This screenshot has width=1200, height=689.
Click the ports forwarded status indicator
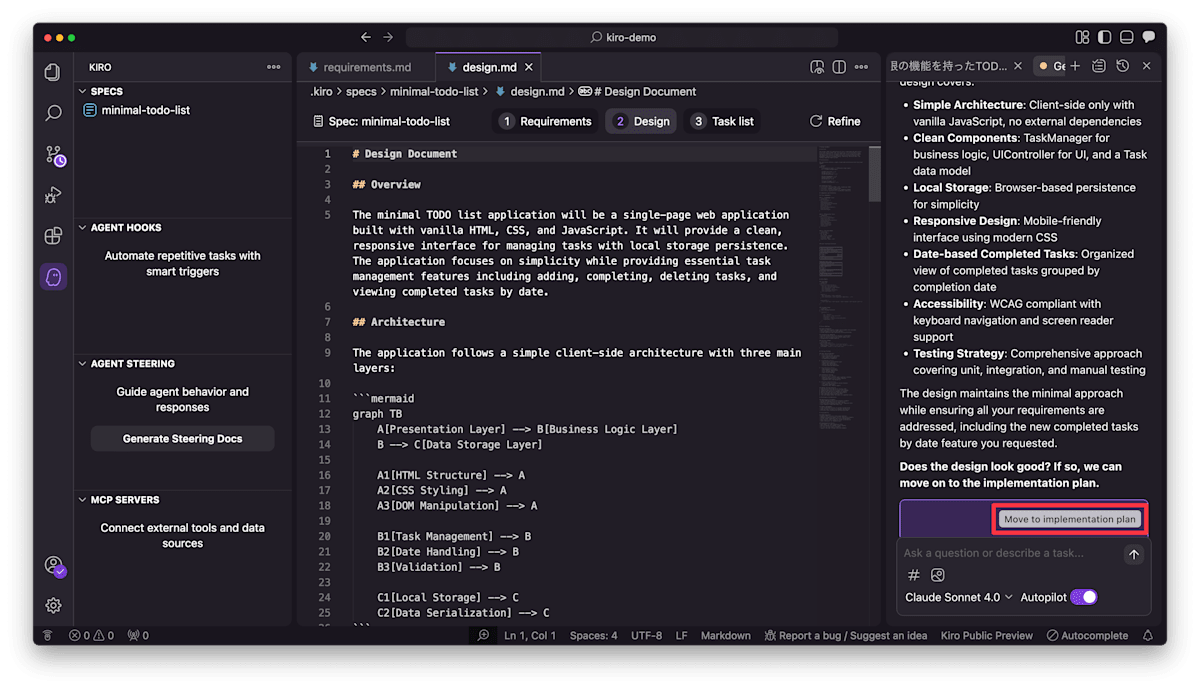(x=138, y=635)
